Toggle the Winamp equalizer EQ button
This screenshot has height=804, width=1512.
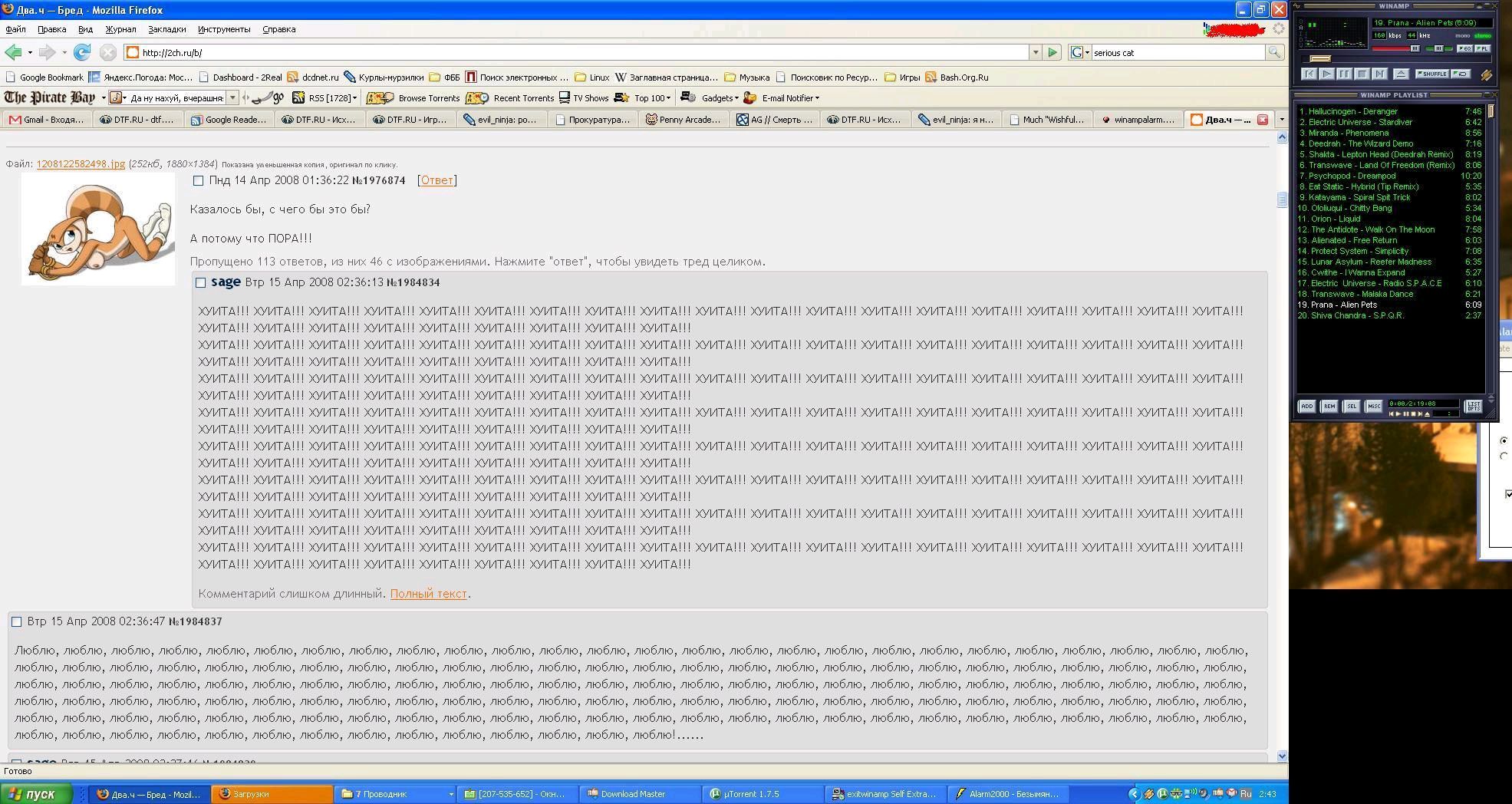coord(1464,48)
